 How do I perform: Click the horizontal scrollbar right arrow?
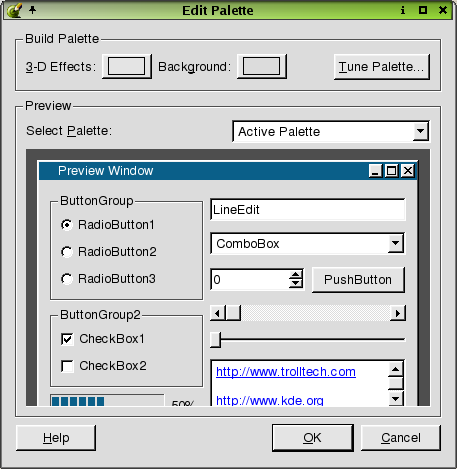398,313
